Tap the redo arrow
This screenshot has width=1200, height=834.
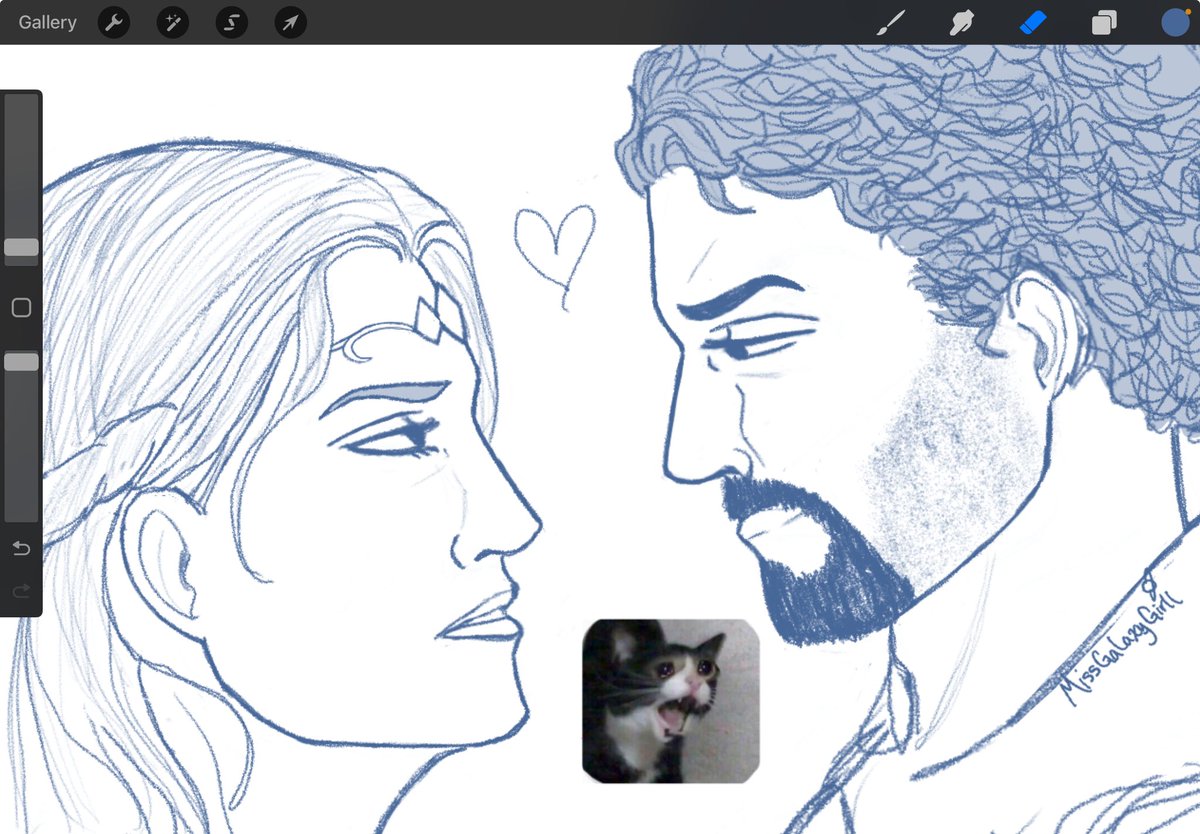point(20,590)
